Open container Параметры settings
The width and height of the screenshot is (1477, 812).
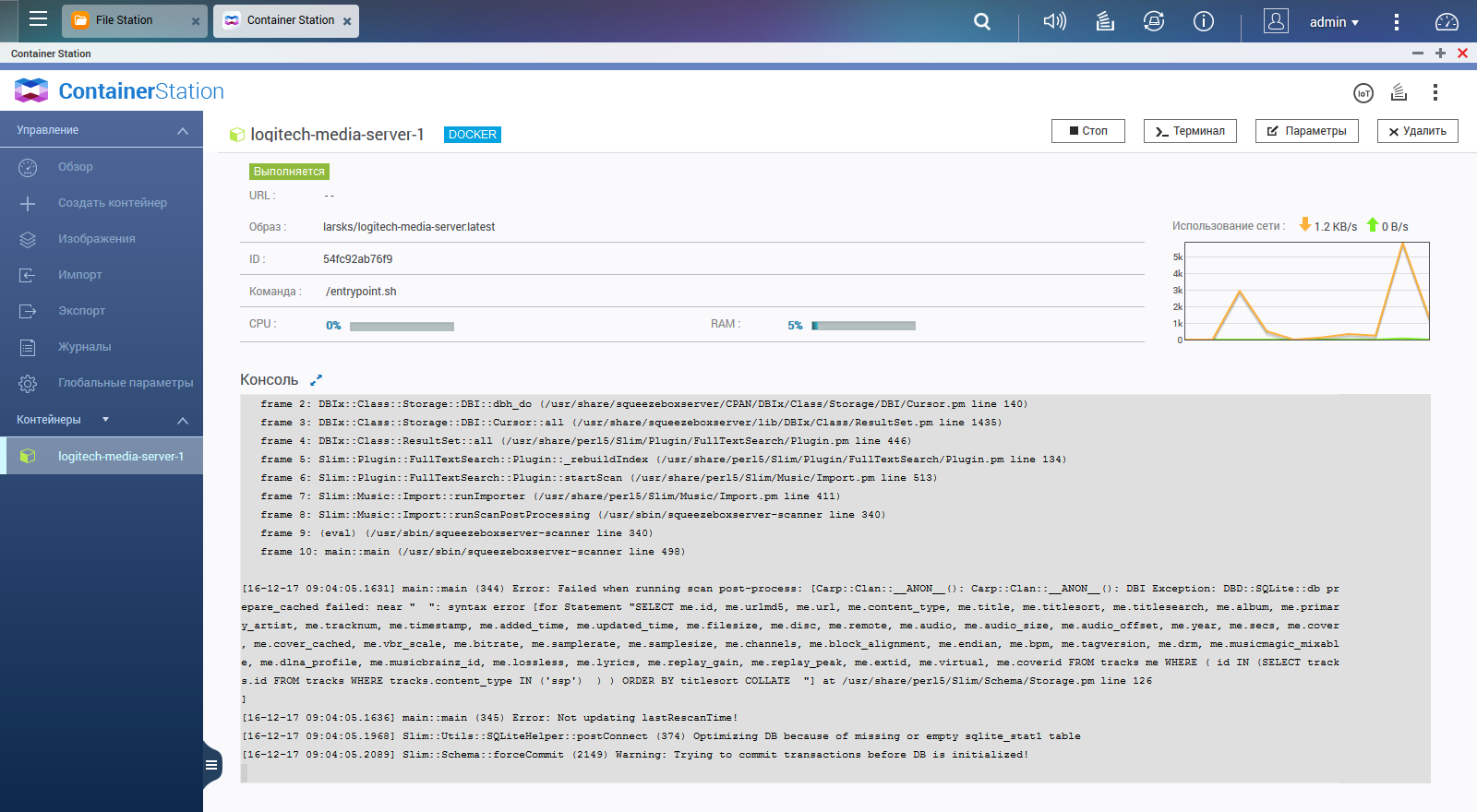1307,131
